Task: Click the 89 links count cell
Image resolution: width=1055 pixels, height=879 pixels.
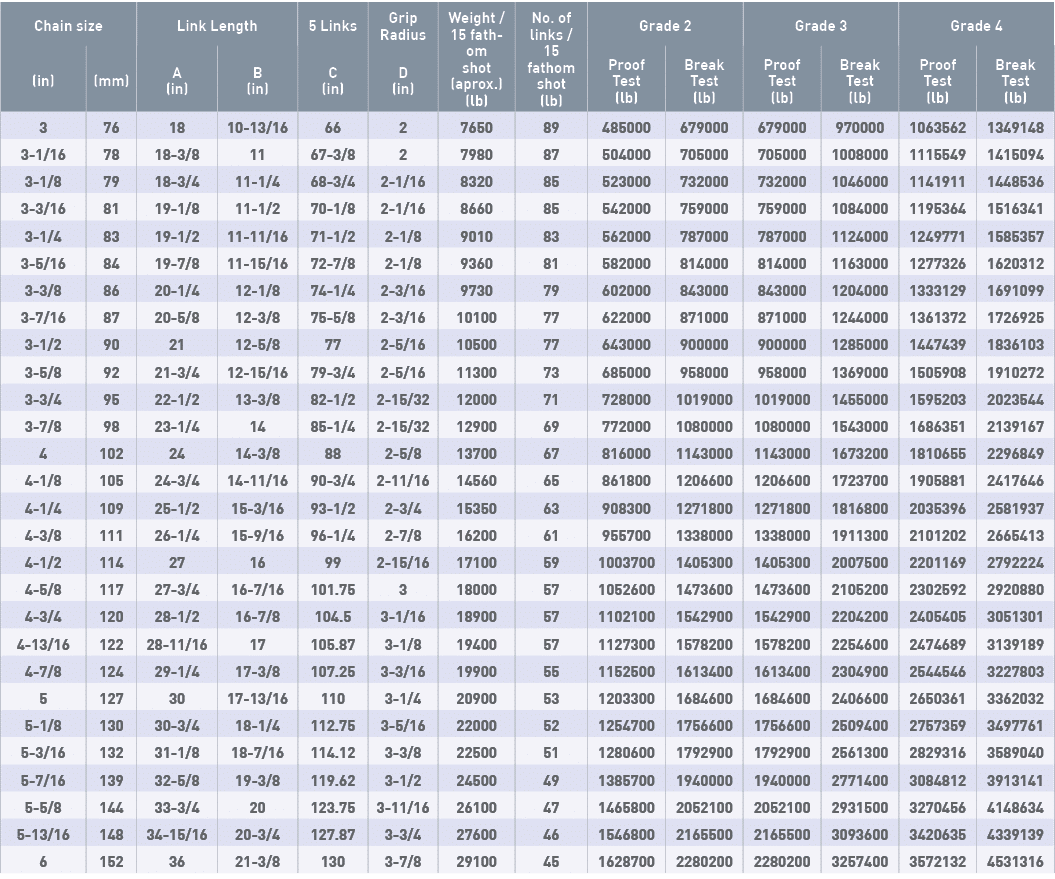Action: (x=551, y=128)
